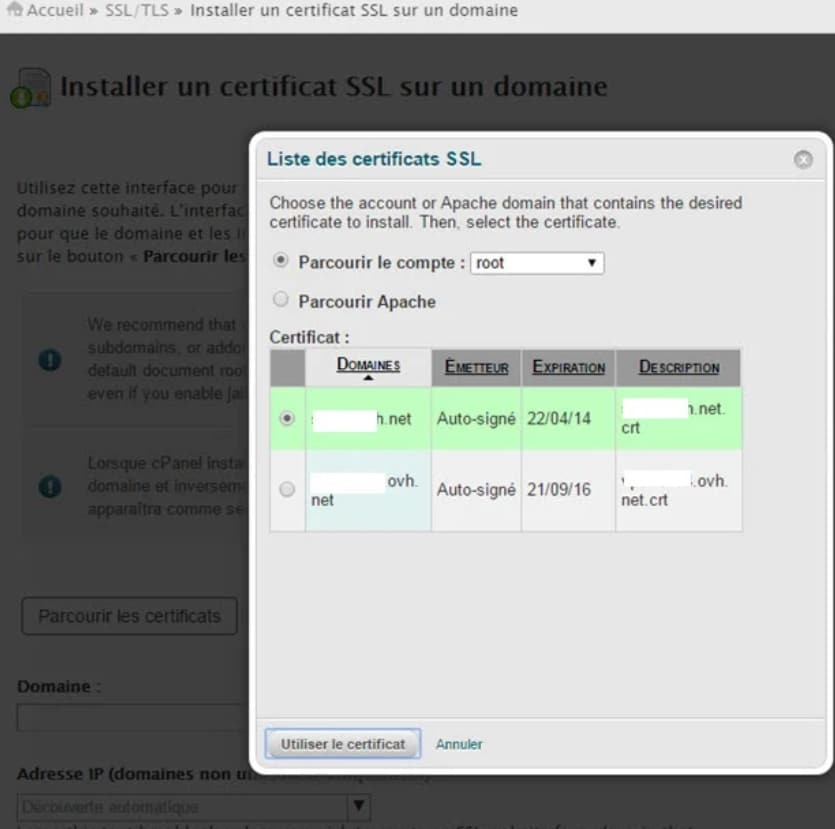Screen dimensions: 835x829
Task: Sort certificates by Domaines column
Action: click(x=368, y=365)
